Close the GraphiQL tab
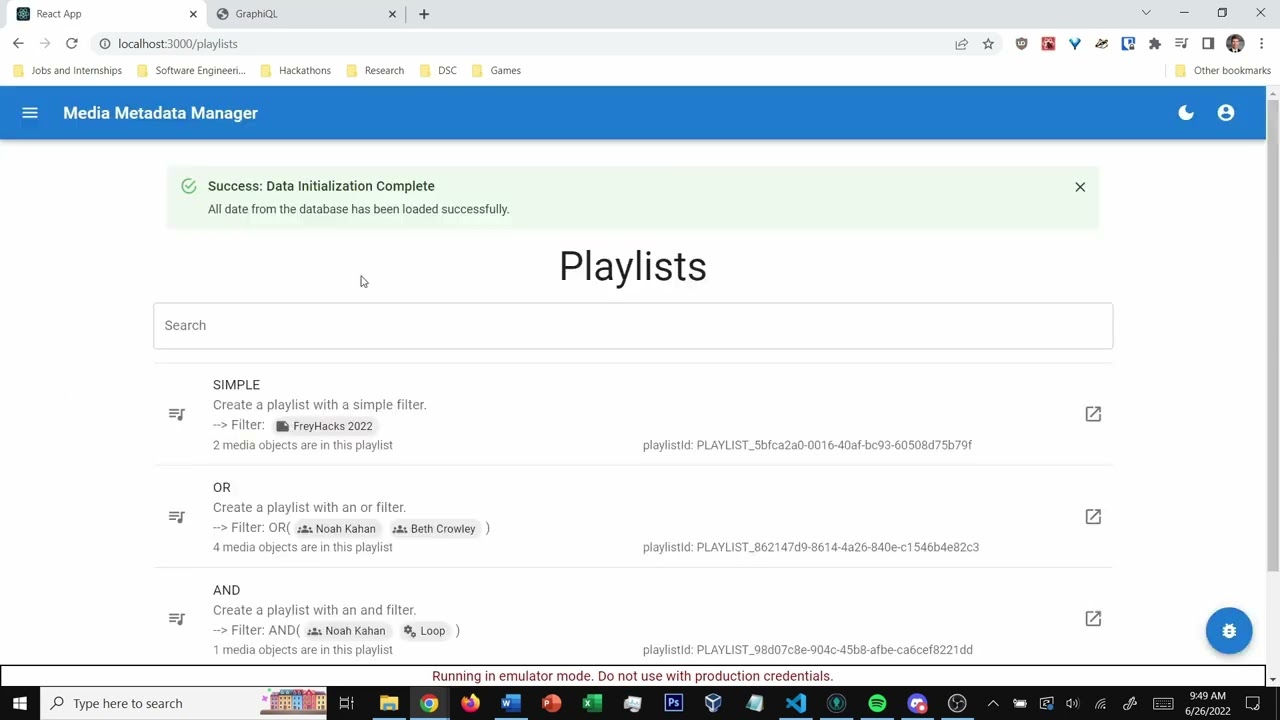Viewport: 1280px width, 720px height. [x=392, y=14]
